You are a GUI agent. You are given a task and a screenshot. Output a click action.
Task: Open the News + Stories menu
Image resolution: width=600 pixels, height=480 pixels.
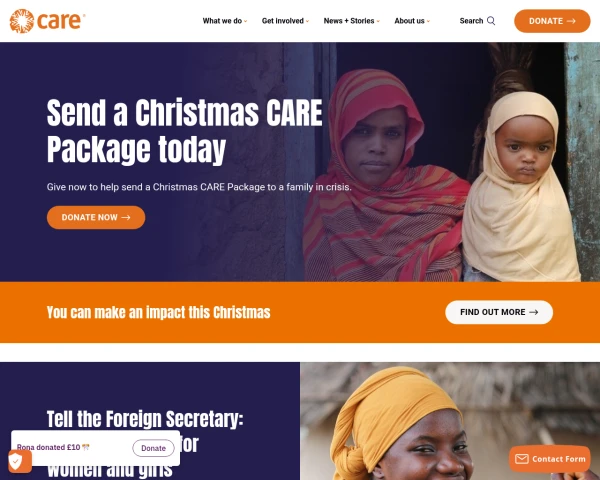[349, 21]
